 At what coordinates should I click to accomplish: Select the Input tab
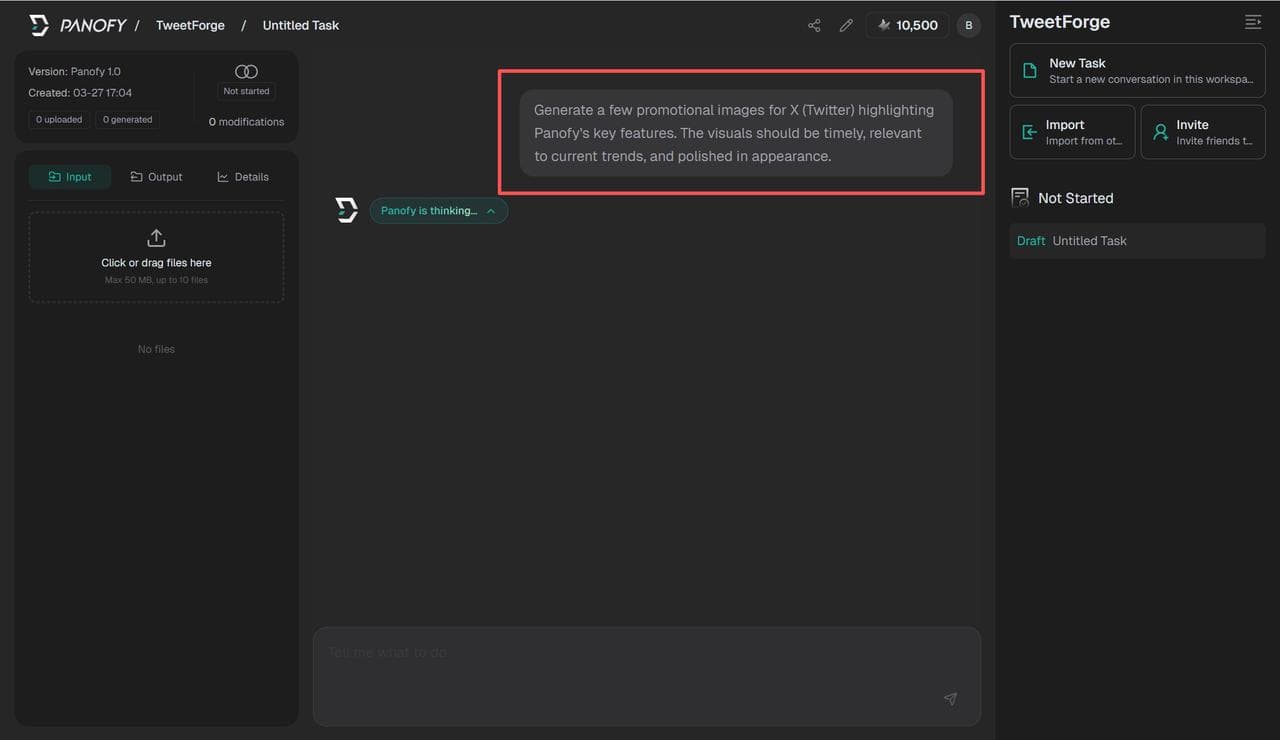click(x=70, y=177)
